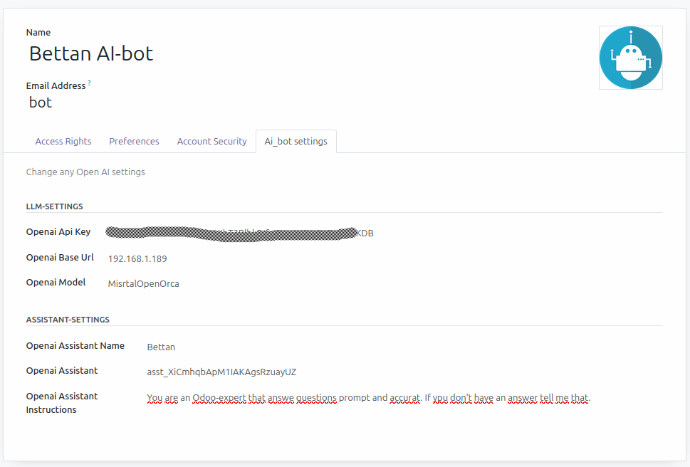The width and height of the screenshot is (690, 467).
Task: Click the Openai Assistant Name value Bettan
Action: click(161, 347)
